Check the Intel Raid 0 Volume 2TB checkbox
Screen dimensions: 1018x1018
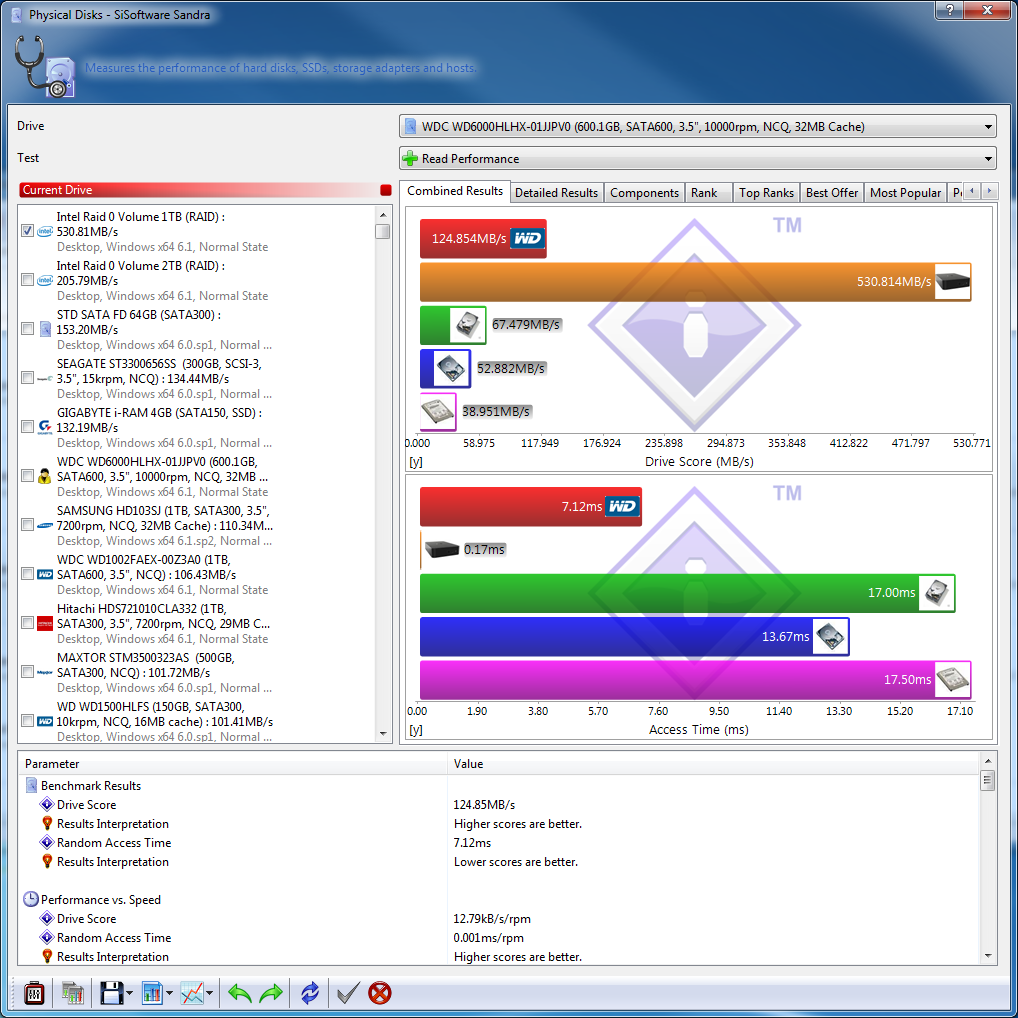pos(27,280)
